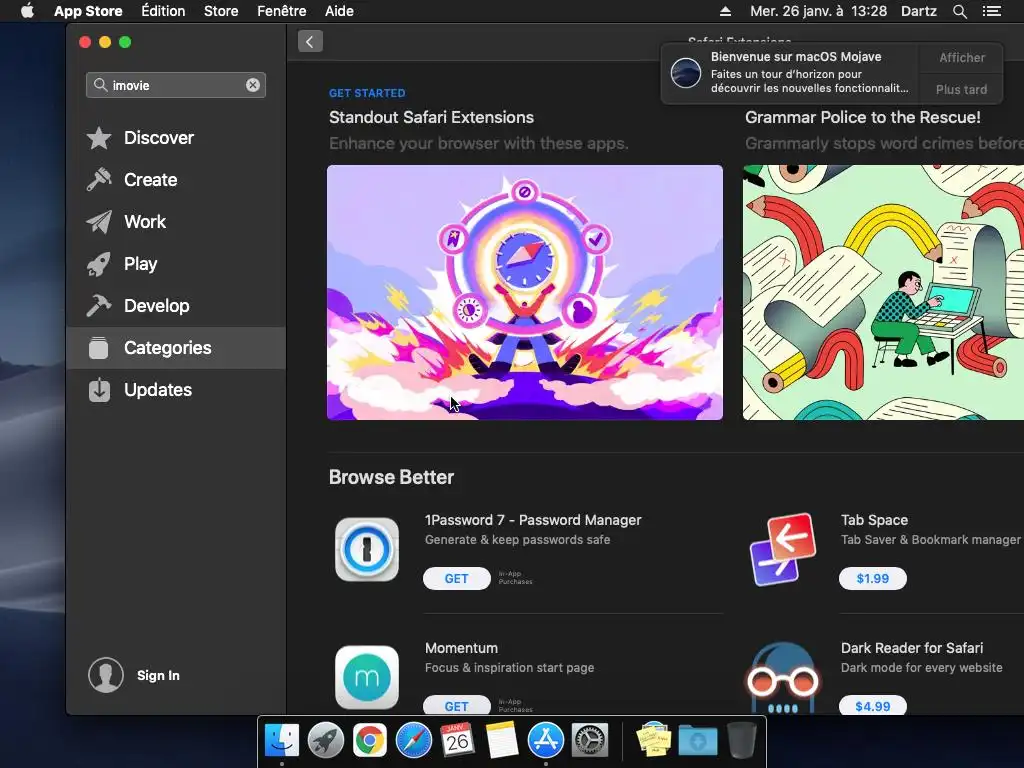Click 'Dark Reader for Safari' title

tap(912, 648)
